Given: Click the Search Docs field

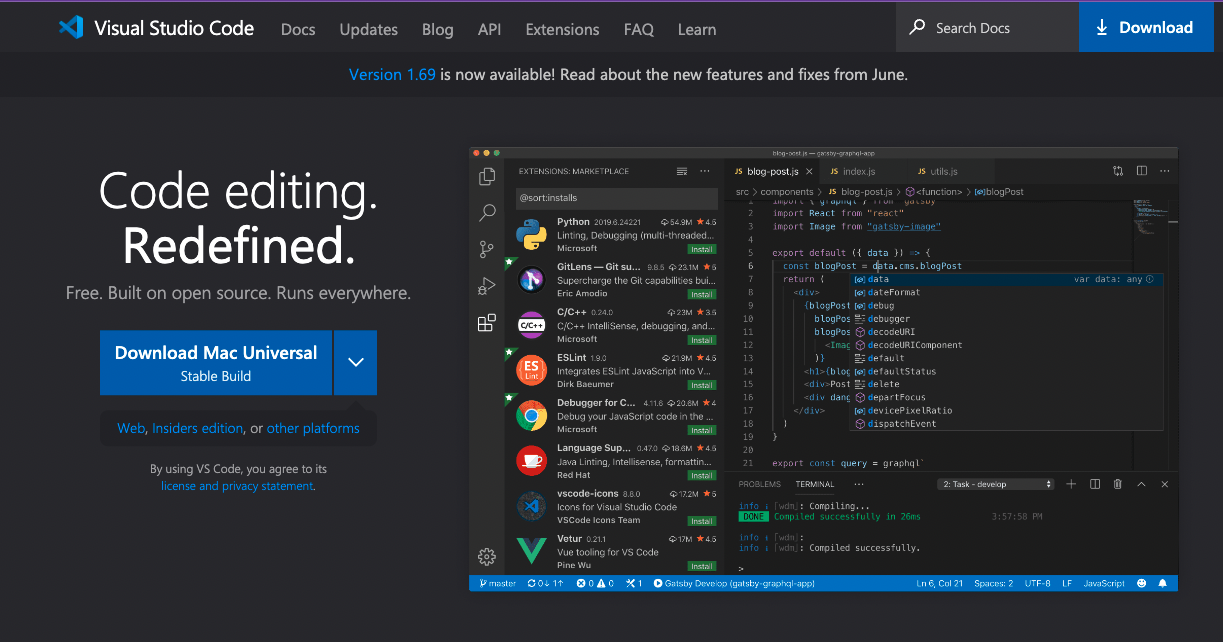Looking at the screenshot, I should tap(987, 27).
